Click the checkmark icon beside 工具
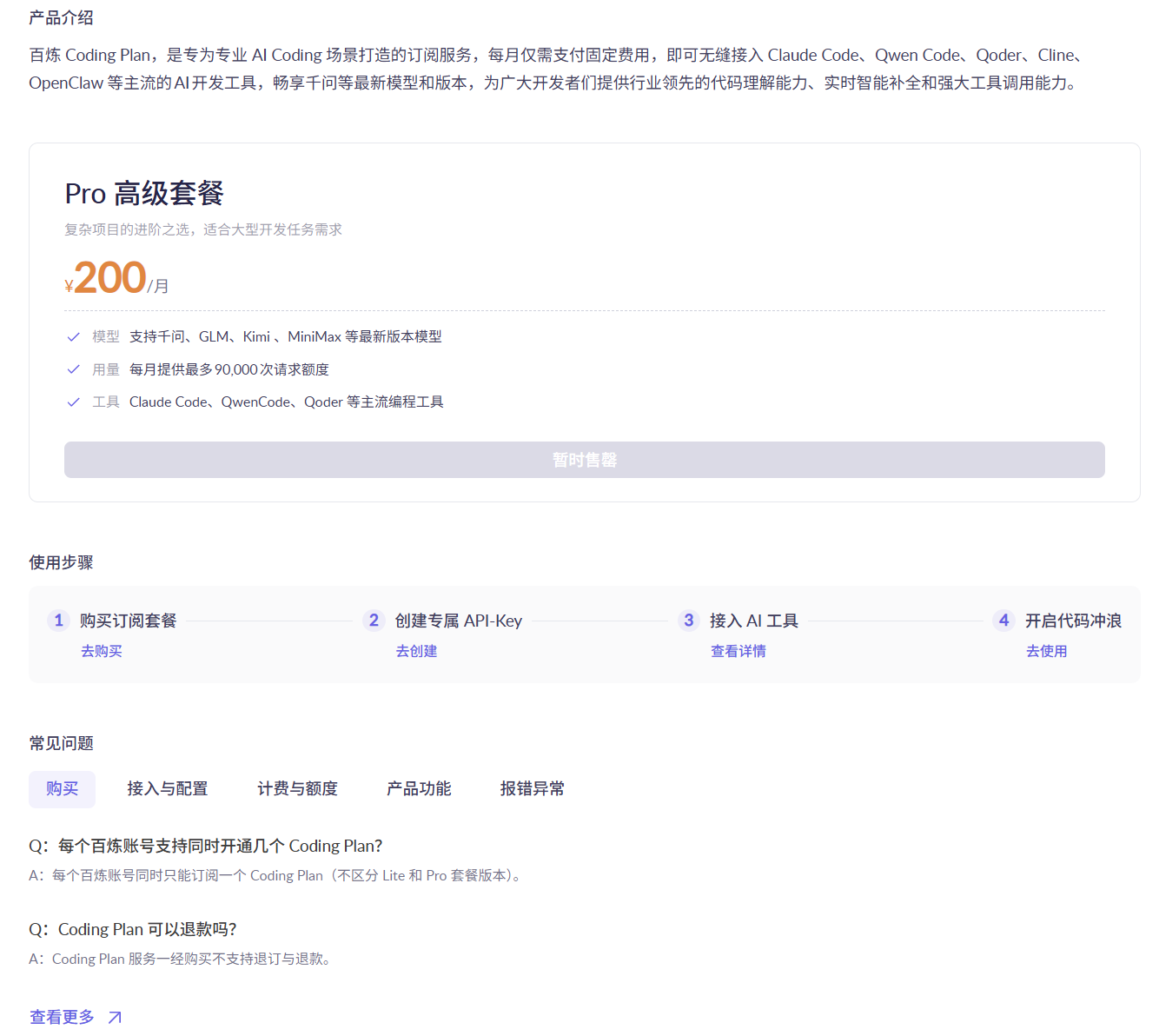 pos(74,402)
